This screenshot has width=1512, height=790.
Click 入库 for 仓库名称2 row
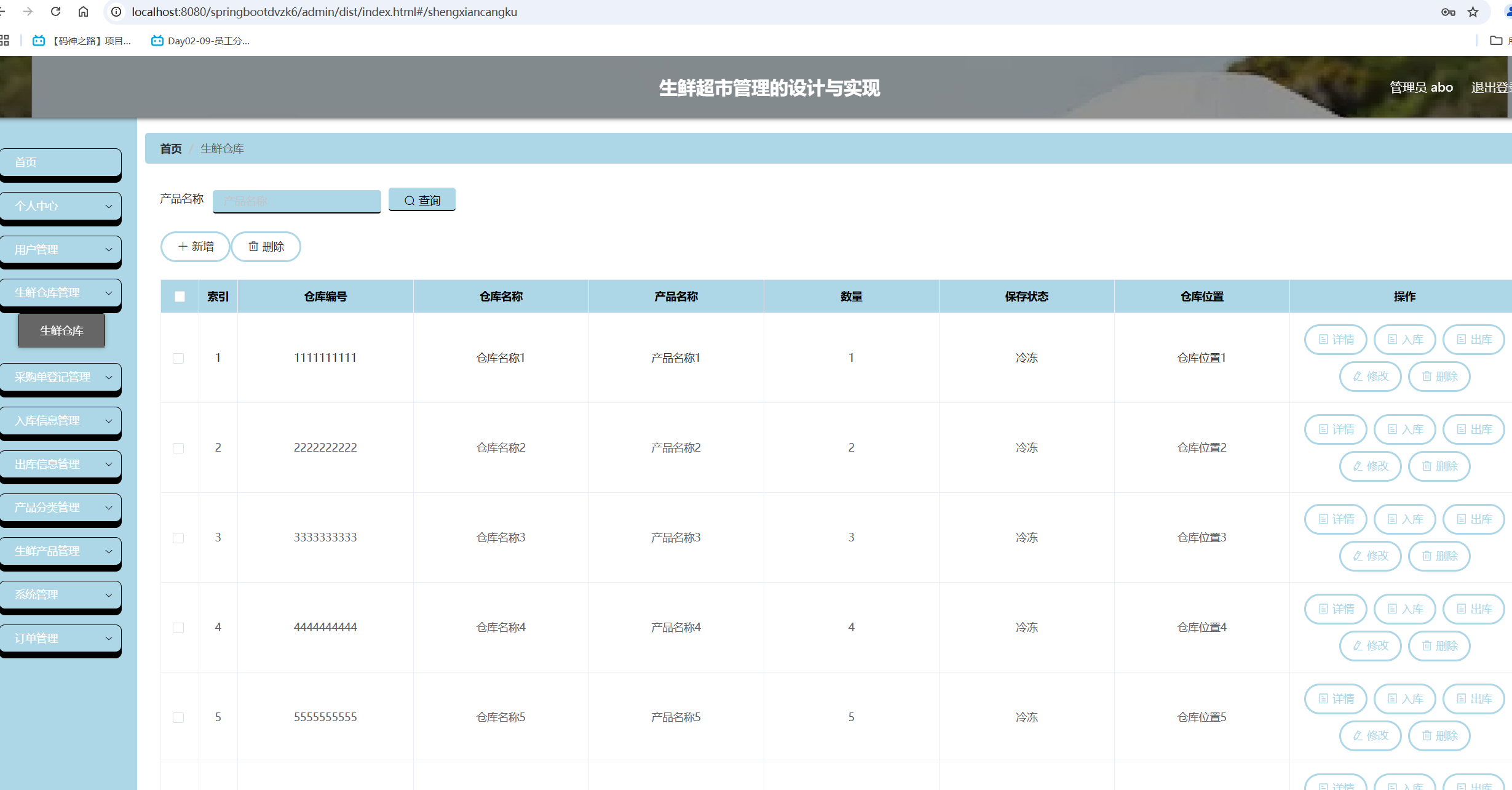1405,429
